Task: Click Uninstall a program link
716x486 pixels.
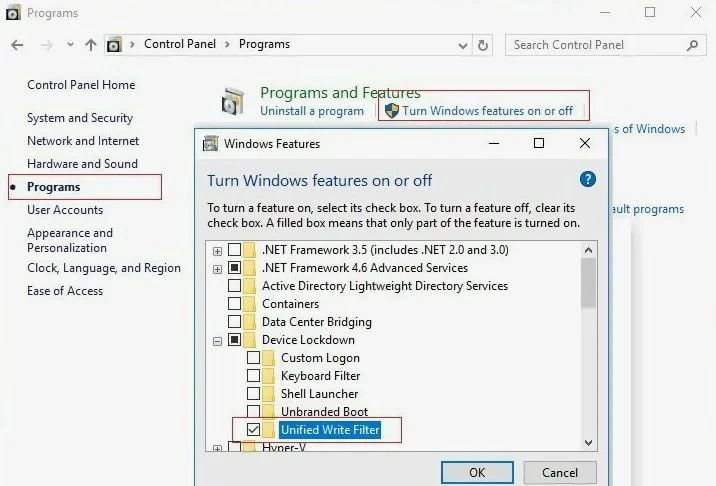Action: [x=312, y=111]
